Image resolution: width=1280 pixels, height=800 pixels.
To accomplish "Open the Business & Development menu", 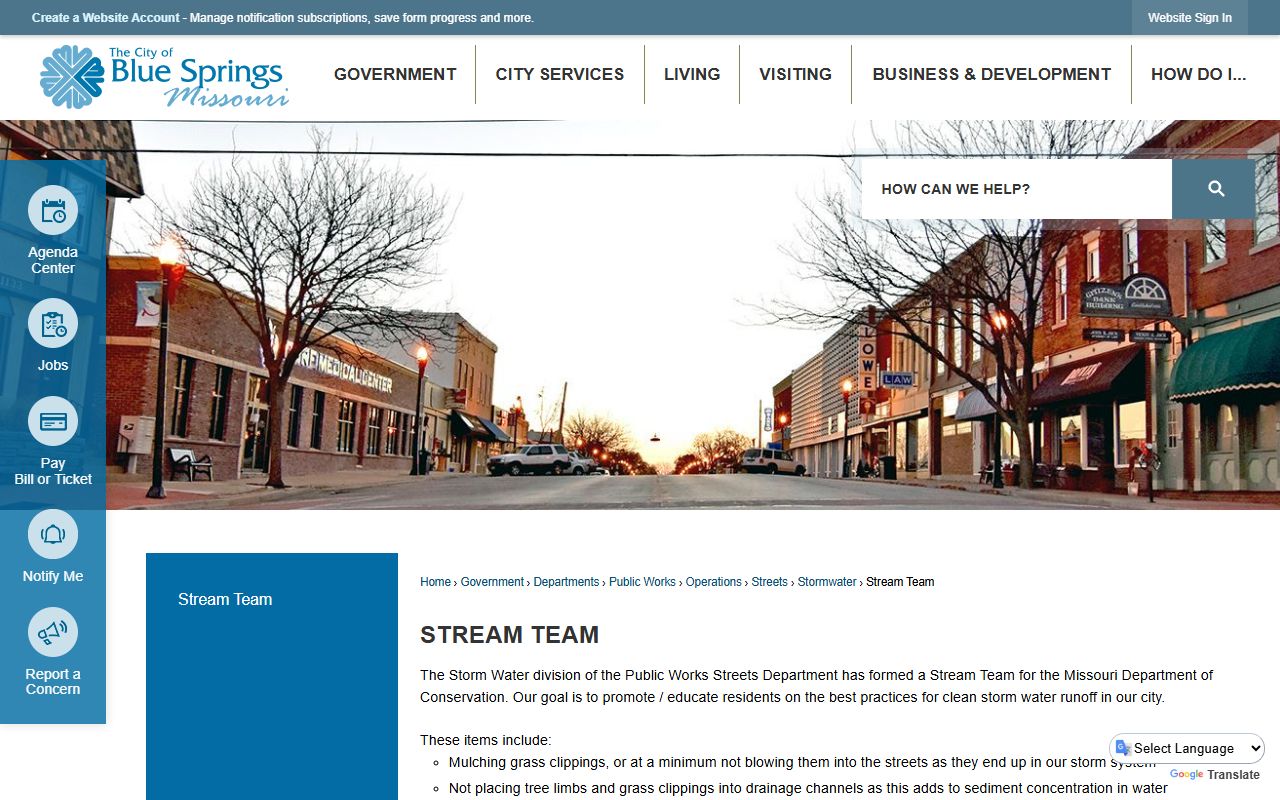I will pos(991,74).
